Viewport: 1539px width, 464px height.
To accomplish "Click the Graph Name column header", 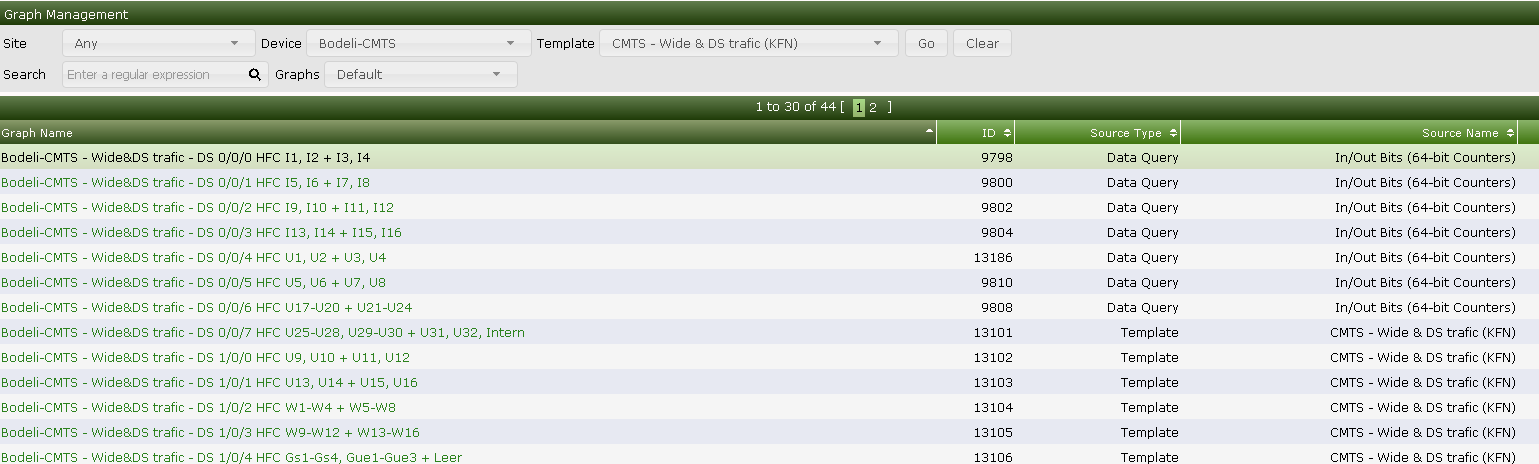I will pyautogui.click(x=468, y=133).
